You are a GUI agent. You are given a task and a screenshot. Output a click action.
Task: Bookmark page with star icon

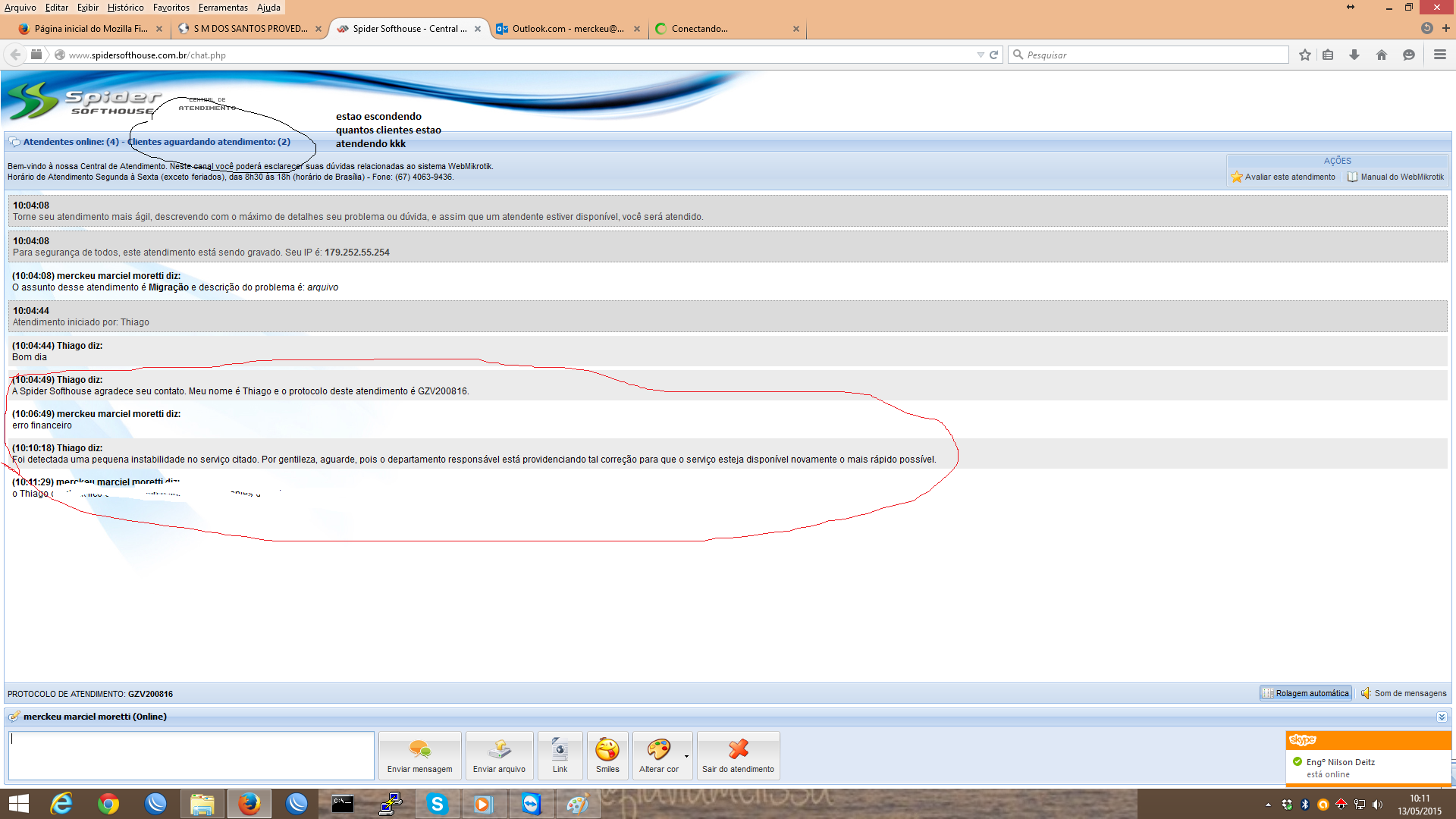coord(1304,55)
